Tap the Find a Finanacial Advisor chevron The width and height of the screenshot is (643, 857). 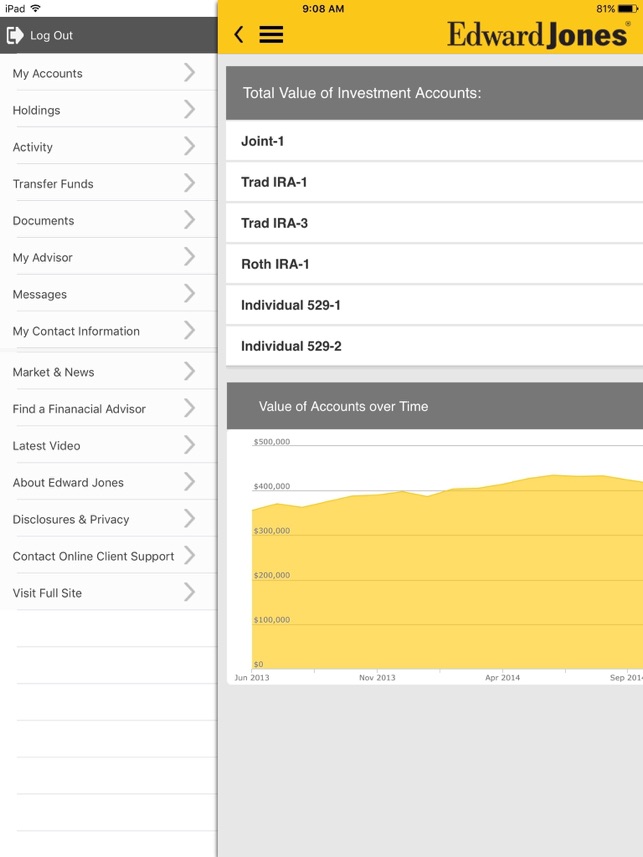189,408
